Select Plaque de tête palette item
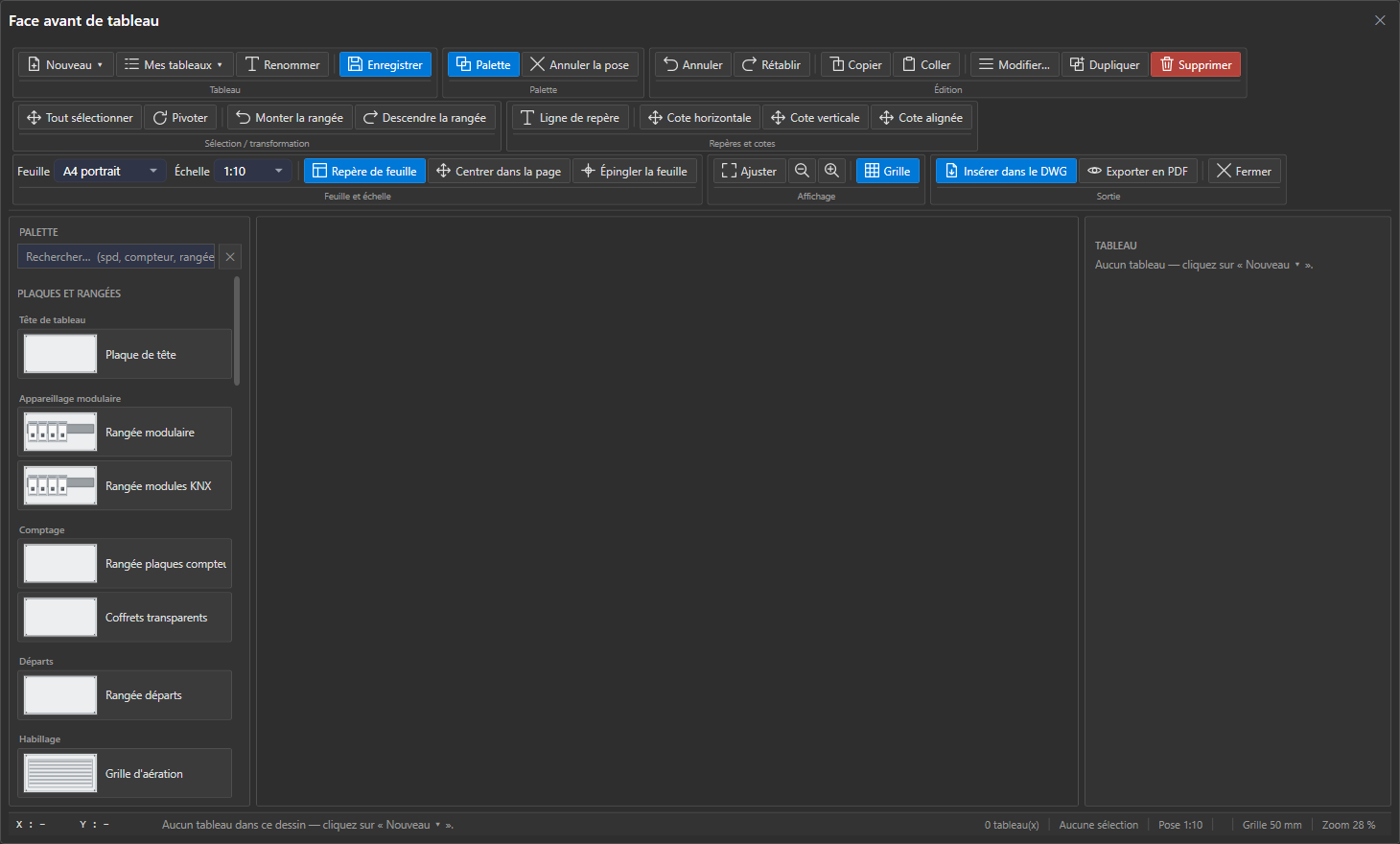1400x844 pixels. pos(125,354)
